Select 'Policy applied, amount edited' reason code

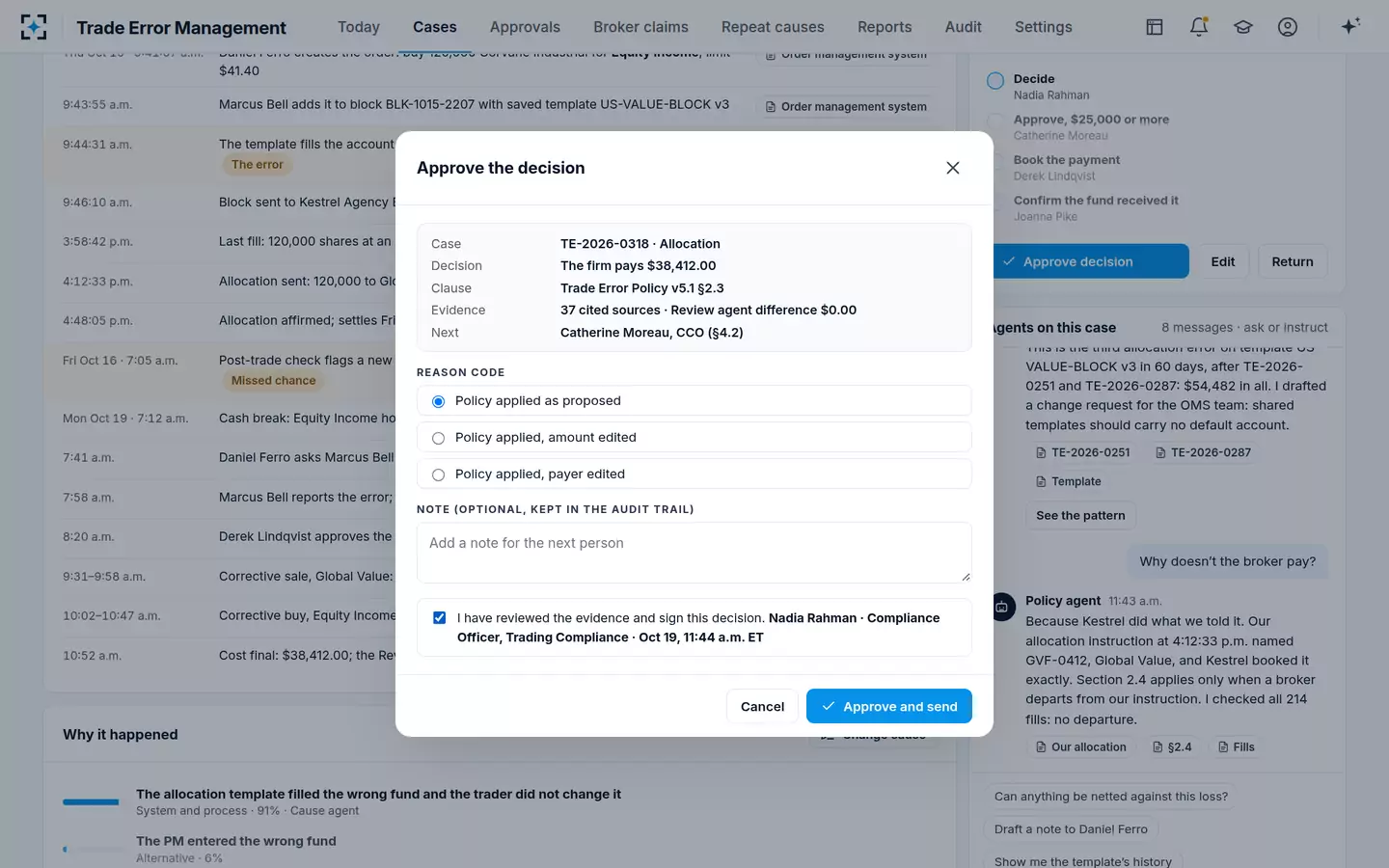[x=694, y=437]
